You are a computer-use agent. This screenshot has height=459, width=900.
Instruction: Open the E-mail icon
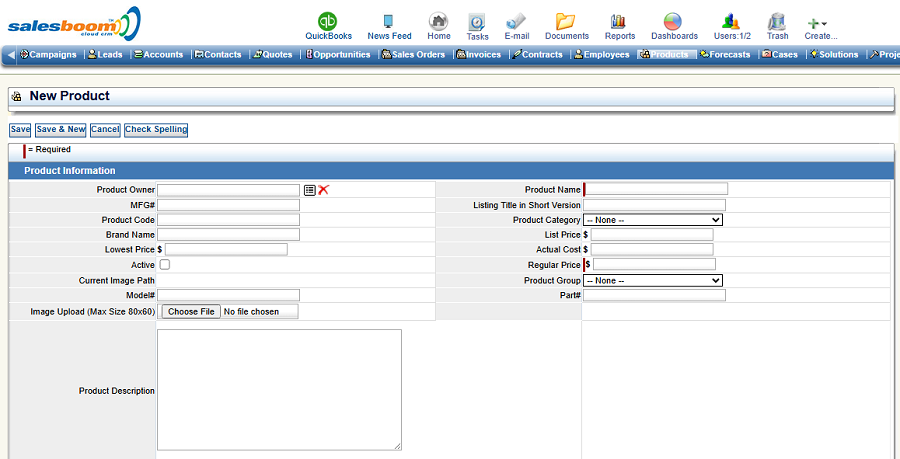(517, 21)
